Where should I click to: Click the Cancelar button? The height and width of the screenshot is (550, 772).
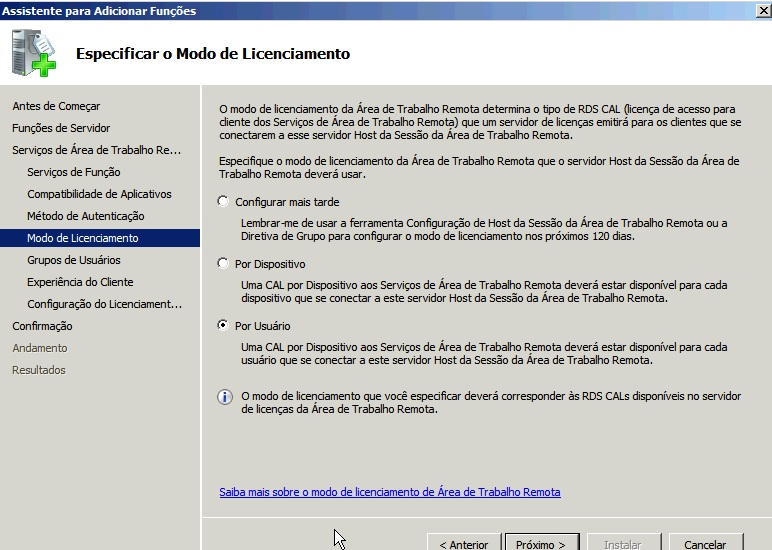point(706,543)
